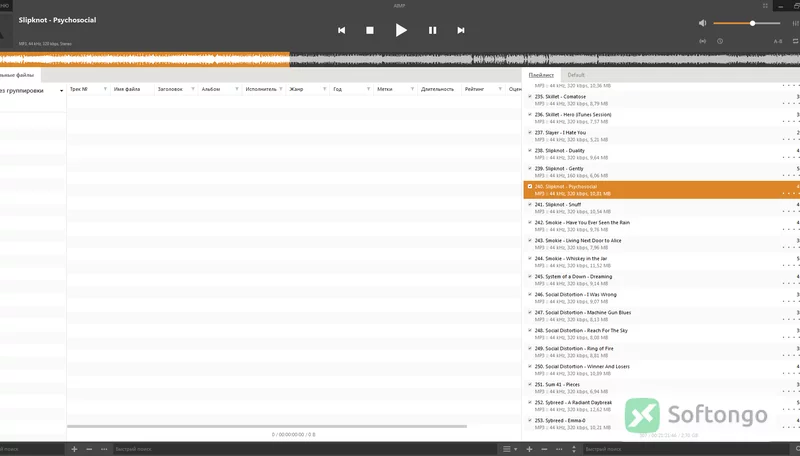Pause the current track
Image resolution: width=800 pixels, height=456 pixels.
pos(432,31)
